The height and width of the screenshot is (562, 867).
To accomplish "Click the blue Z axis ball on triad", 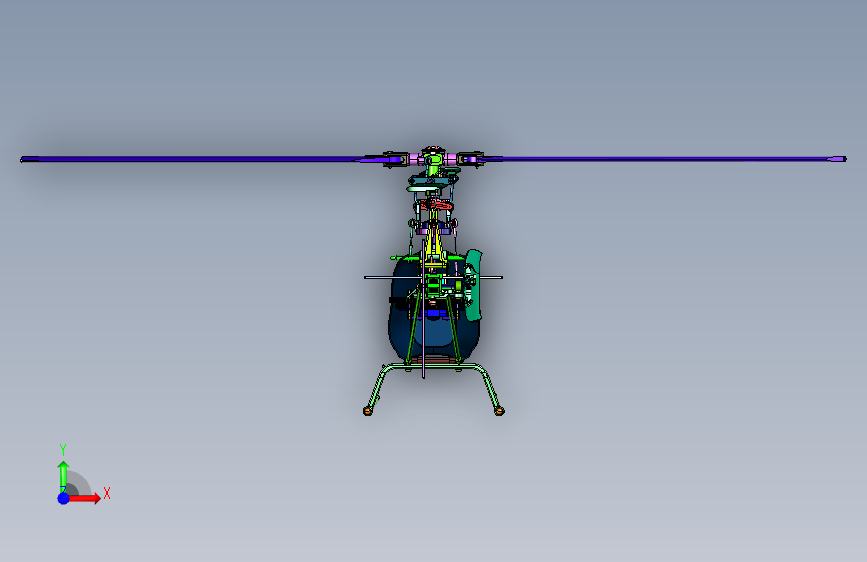I will pyautogui.click(x=64, y=498).
